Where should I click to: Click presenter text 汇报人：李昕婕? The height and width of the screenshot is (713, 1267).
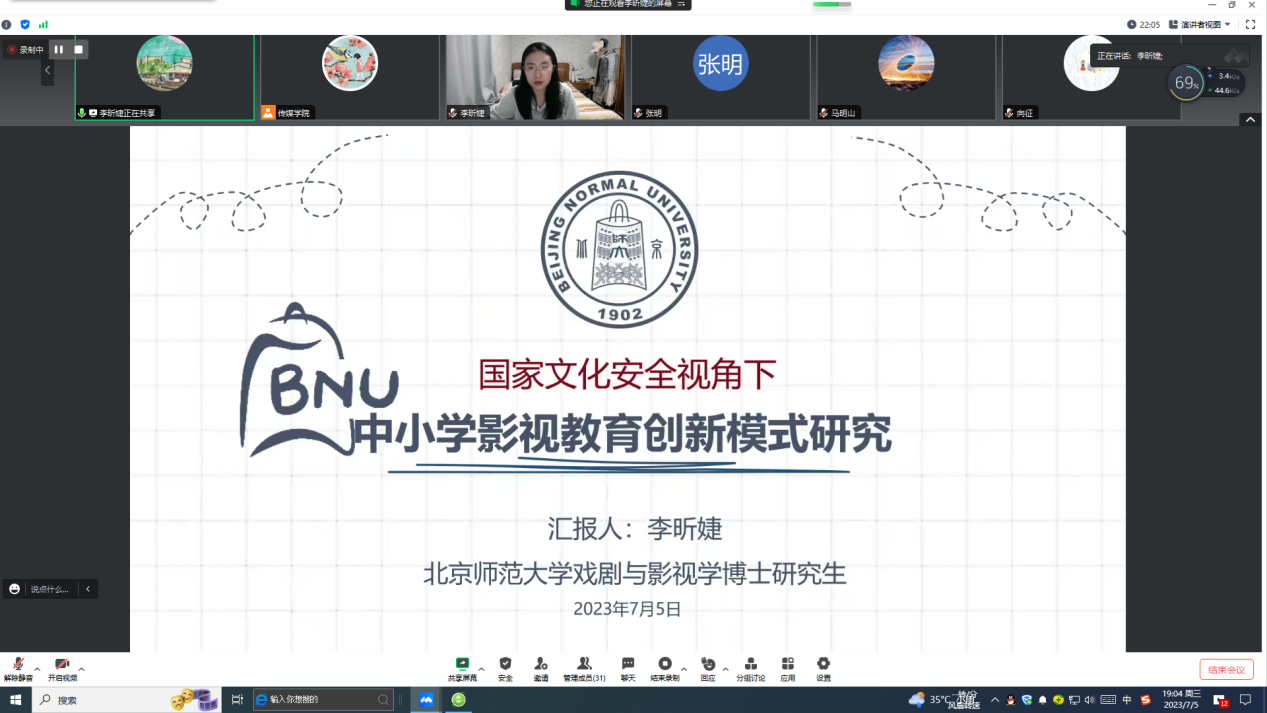[635, 528]
